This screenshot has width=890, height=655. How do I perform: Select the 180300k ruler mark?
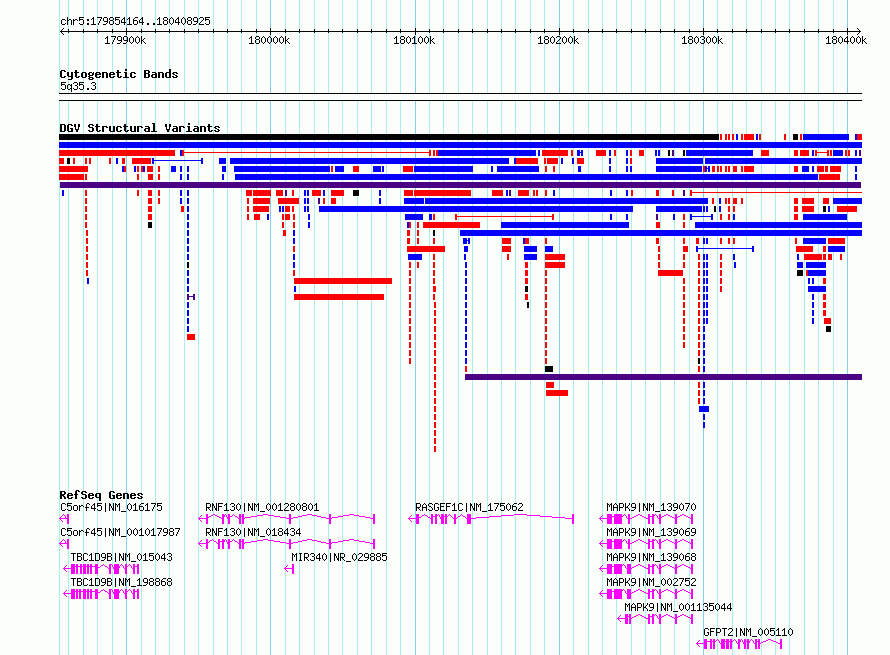click(x=703, y=40)
